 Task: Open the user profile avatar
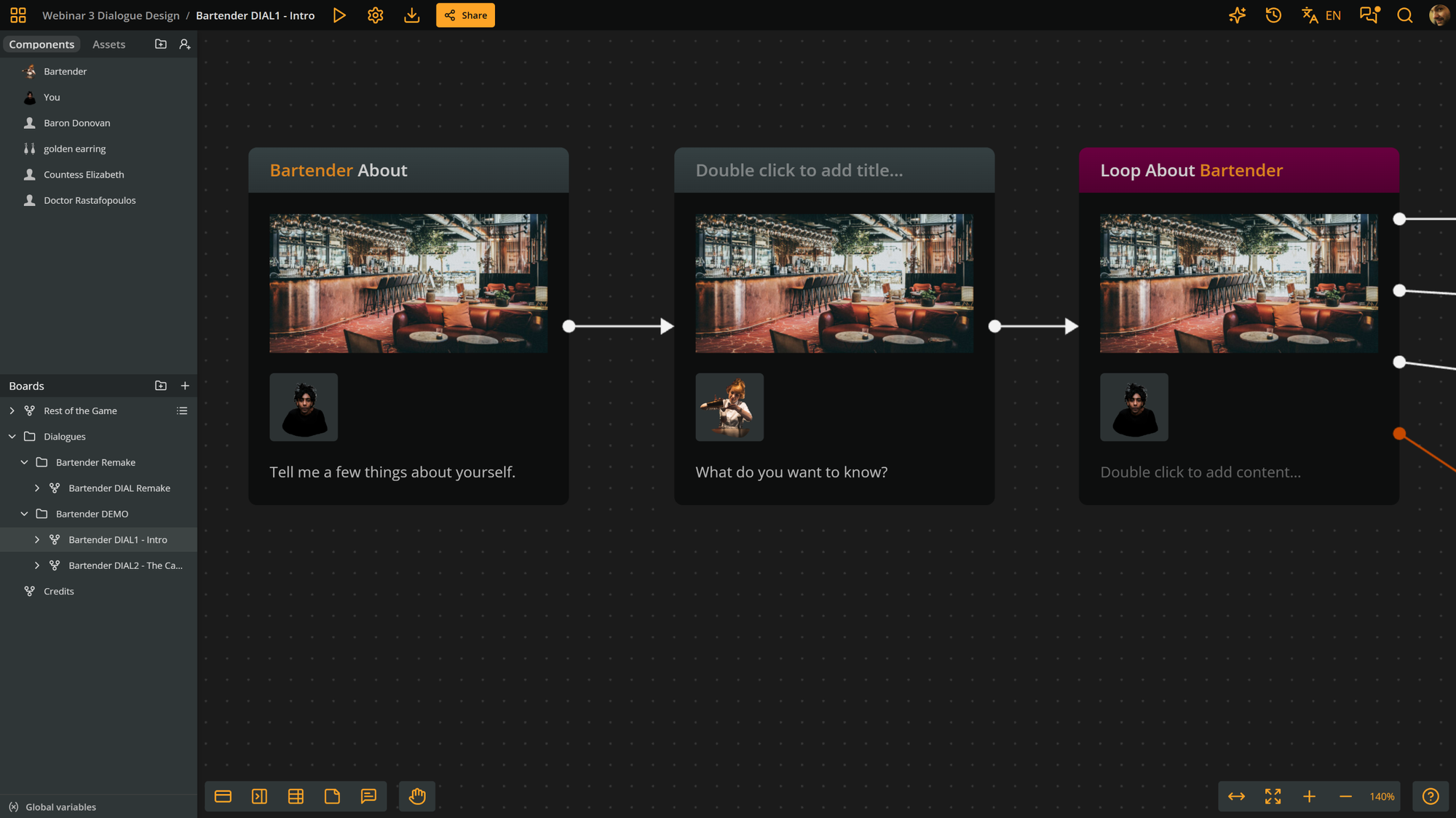tap(1439, 15)
